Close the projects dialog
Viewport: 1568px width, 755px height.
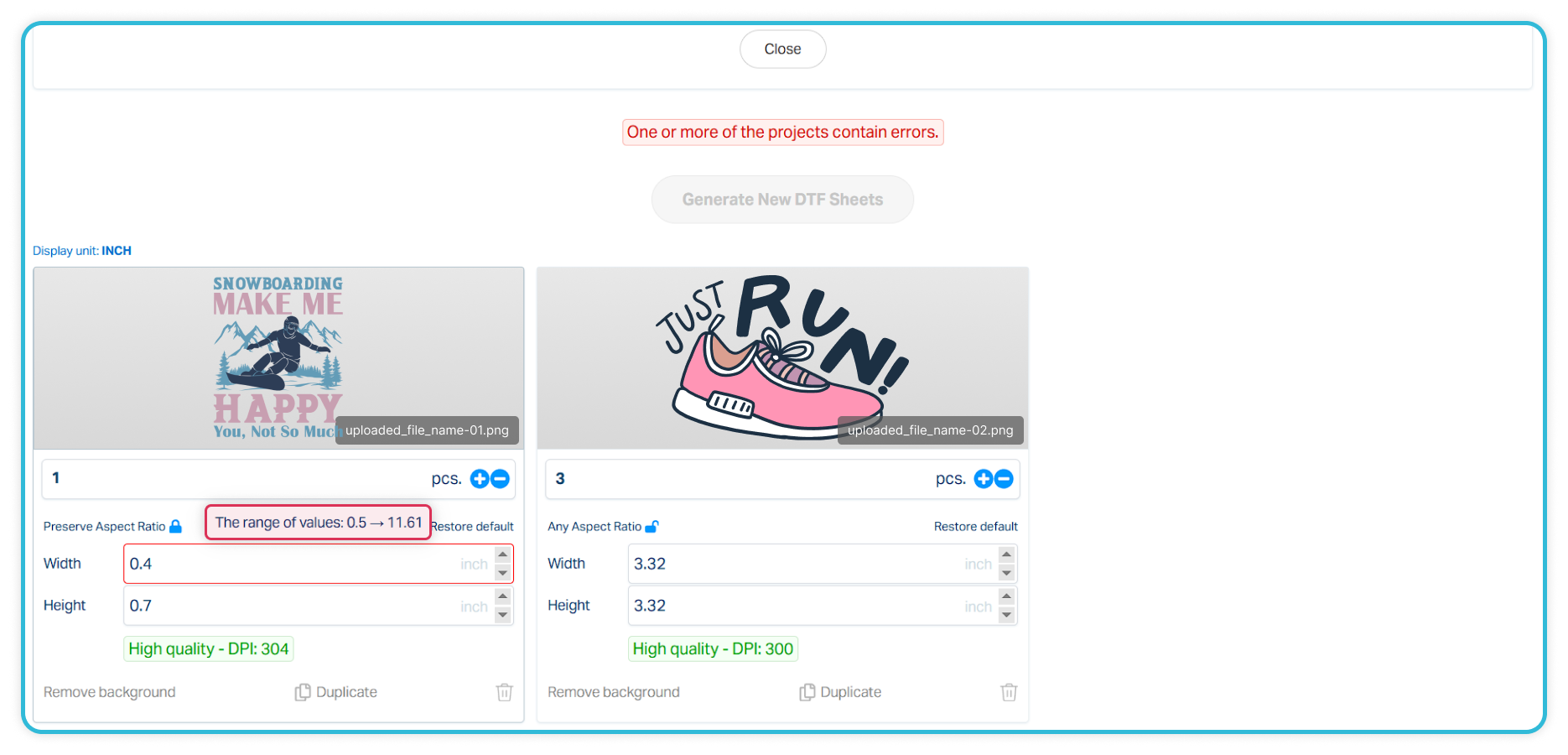(782, 49)
